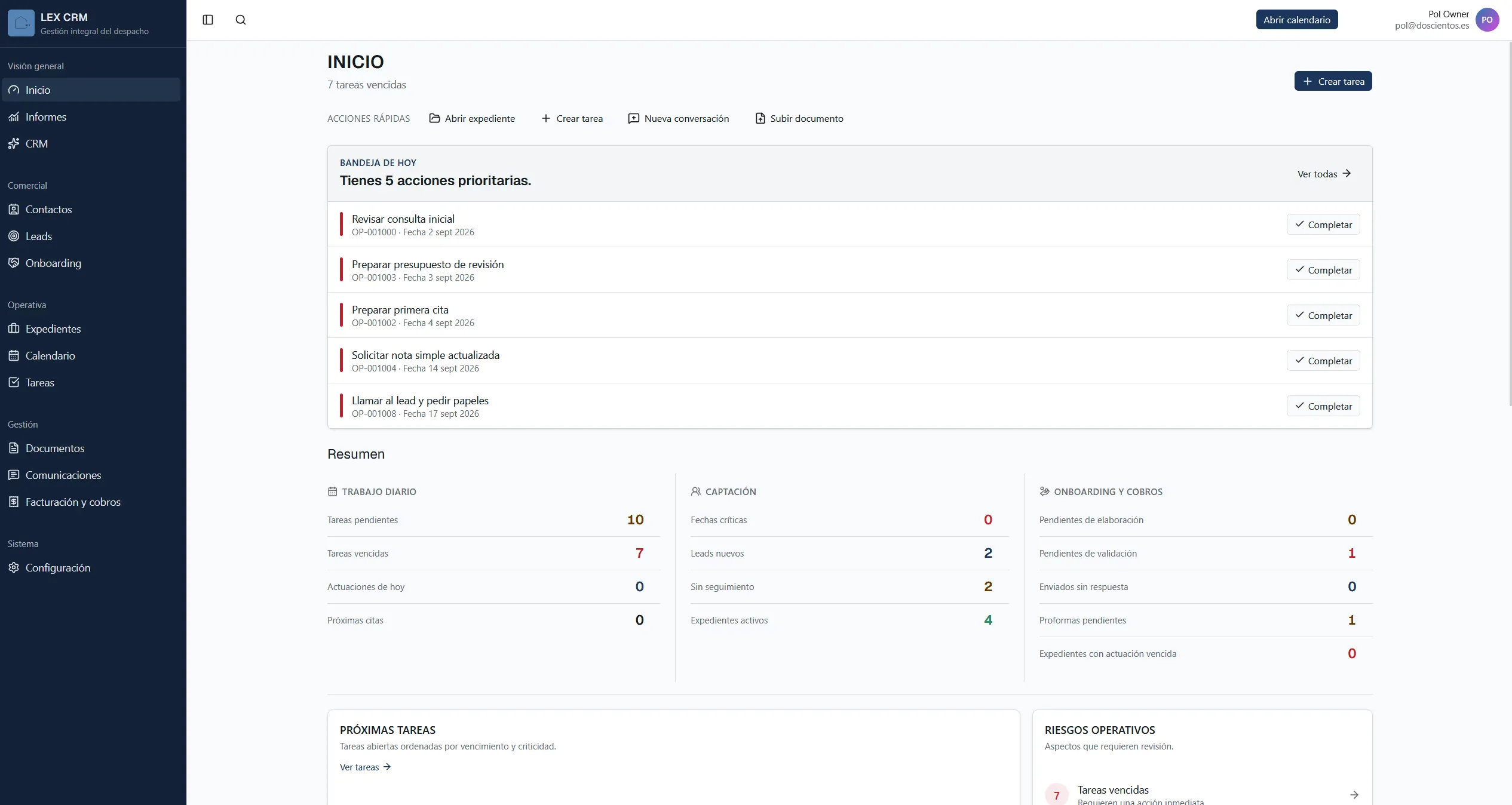Open Expedientes in sidebar

[x=91, y=328]
